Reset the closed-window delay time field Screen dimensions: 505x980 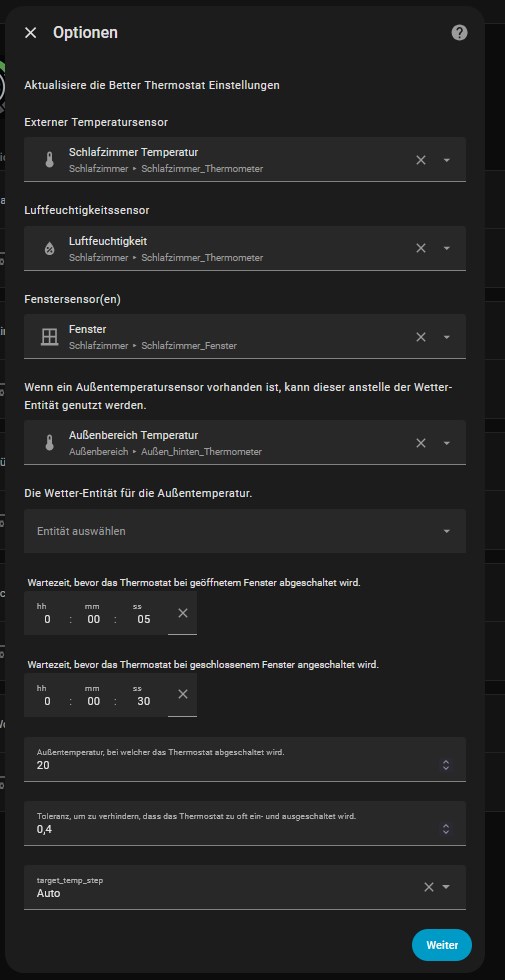pos(182,694)
